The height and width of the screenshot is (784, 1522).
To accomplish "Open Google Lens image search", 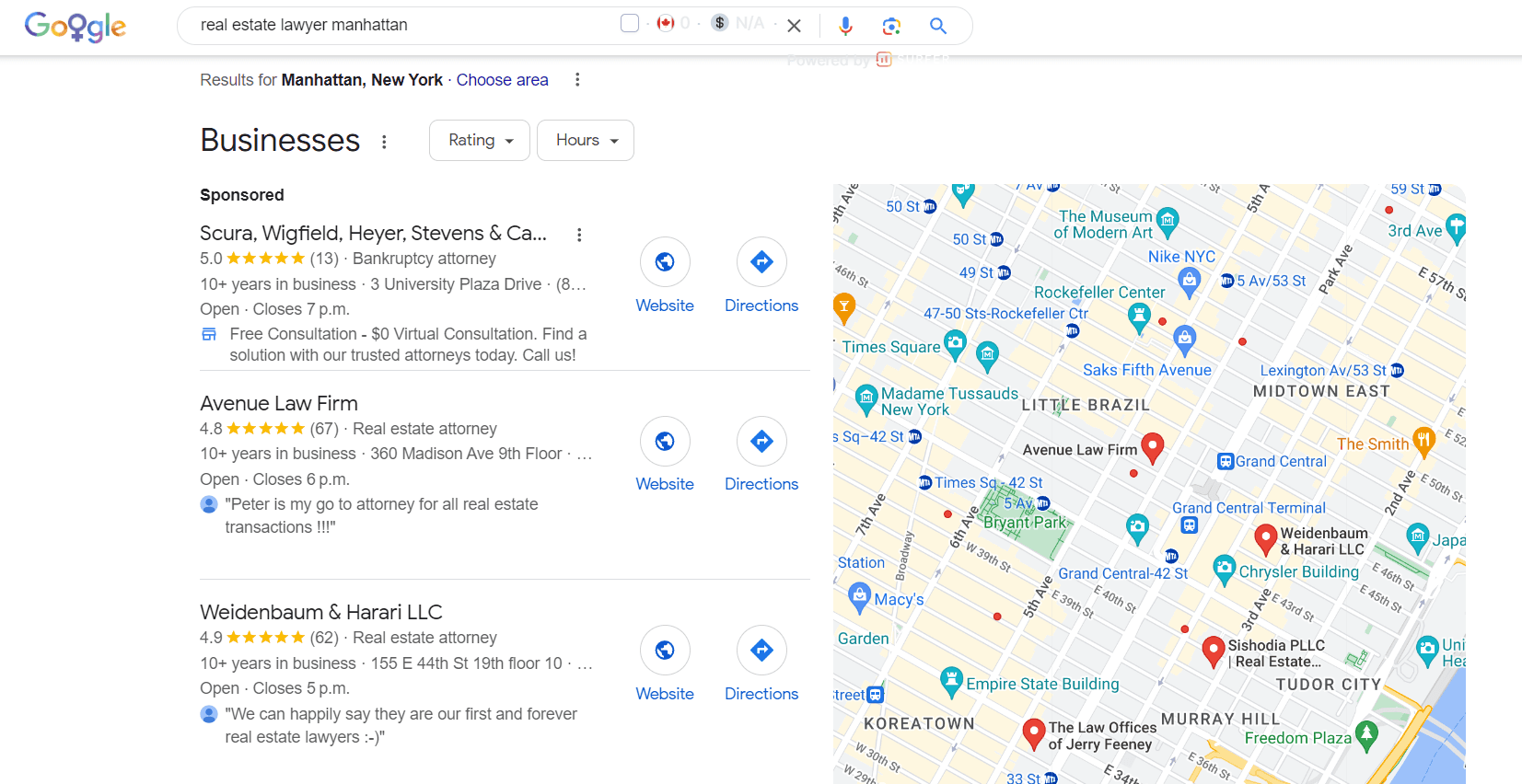I will click(890, 26).
